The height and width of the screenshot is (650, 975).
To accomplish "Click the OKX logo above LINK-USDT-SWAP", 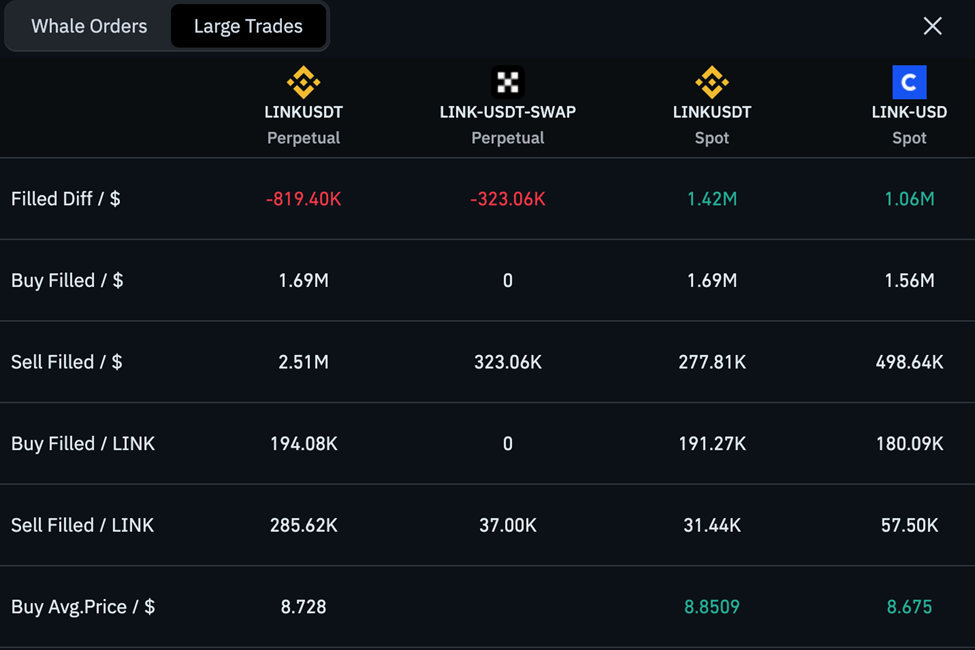I will click(x=508, y=82).
